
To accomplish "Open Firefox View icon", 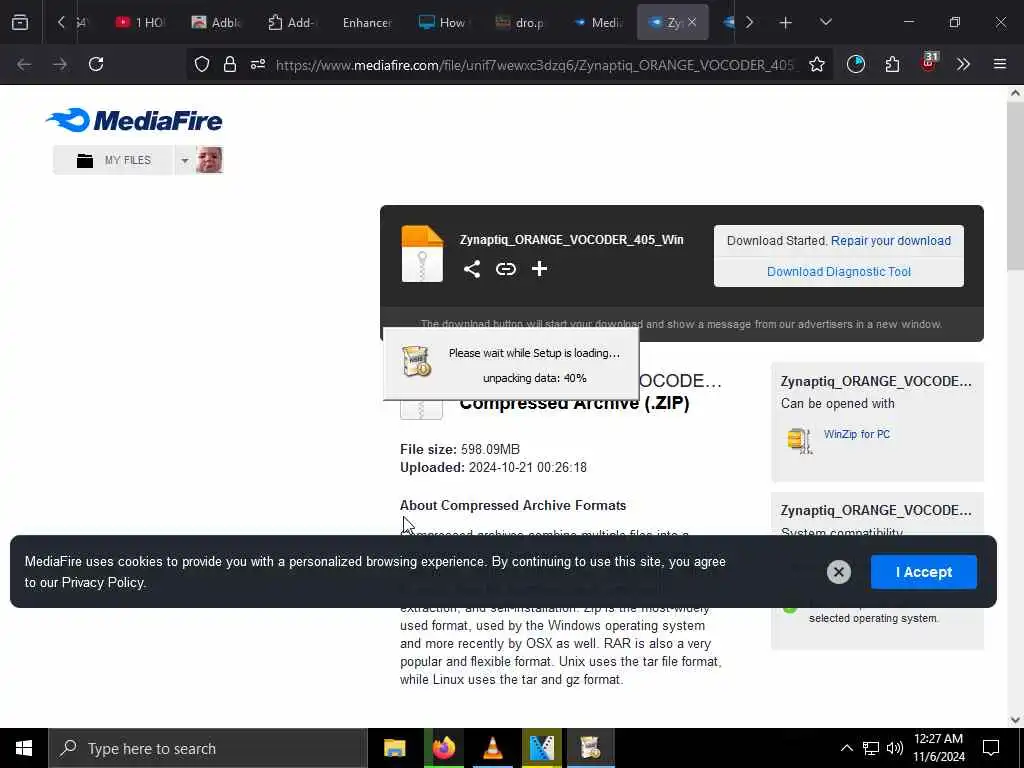I will pyautogui.click(x=20, y=22).
